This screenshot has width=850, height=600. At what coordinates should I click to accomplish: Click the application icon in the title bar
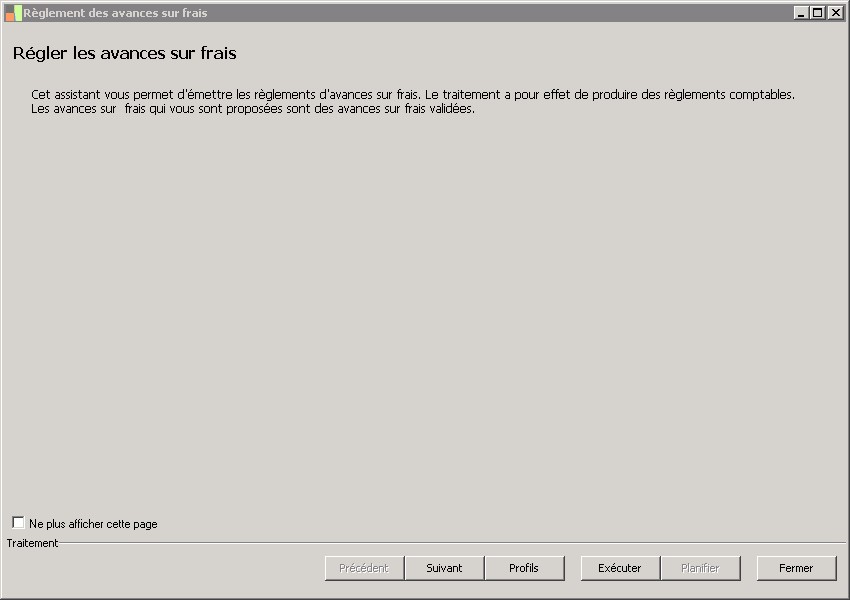tap(13, 13)
